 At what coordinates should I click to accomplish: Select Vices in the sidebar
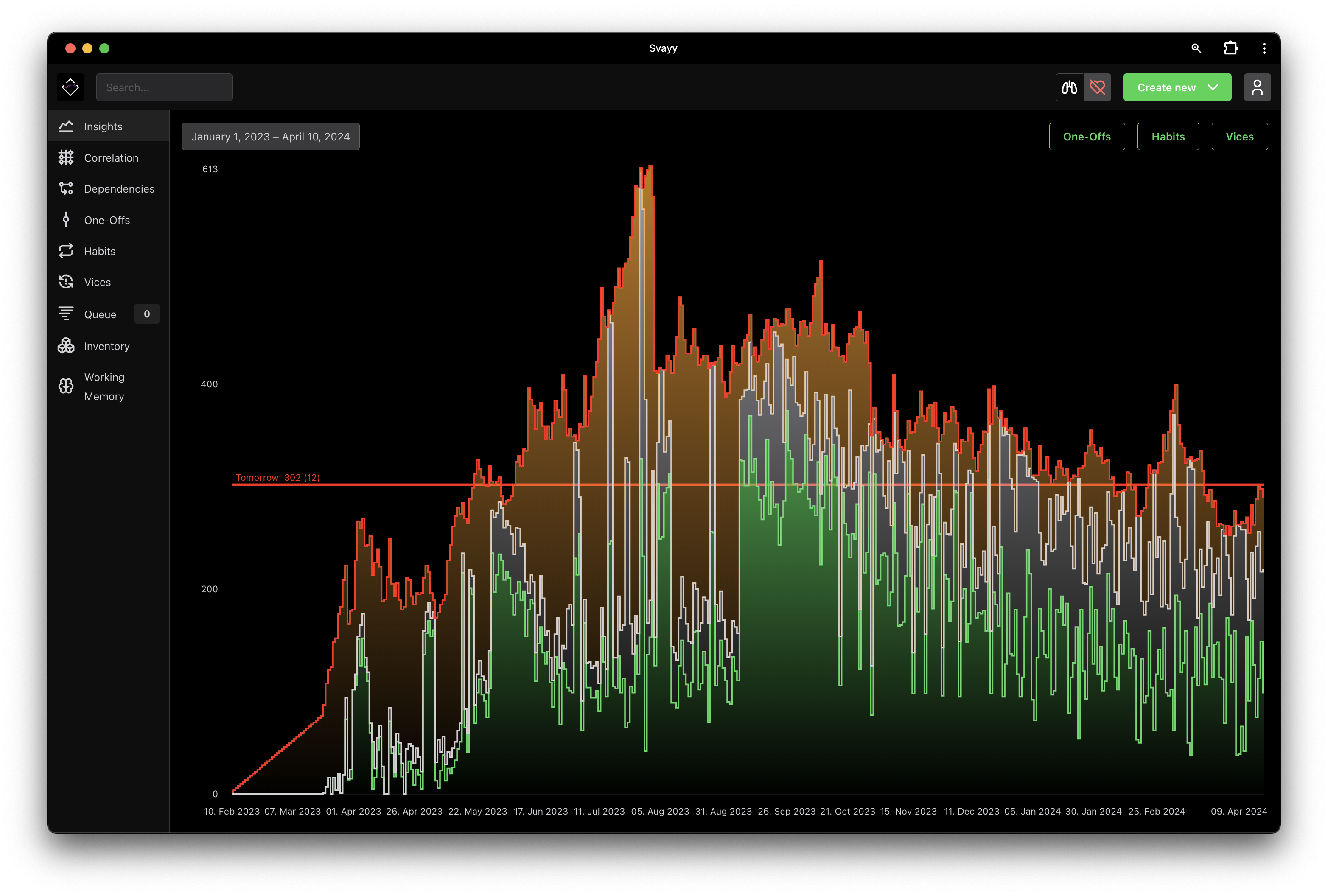(x=109, y=282)
